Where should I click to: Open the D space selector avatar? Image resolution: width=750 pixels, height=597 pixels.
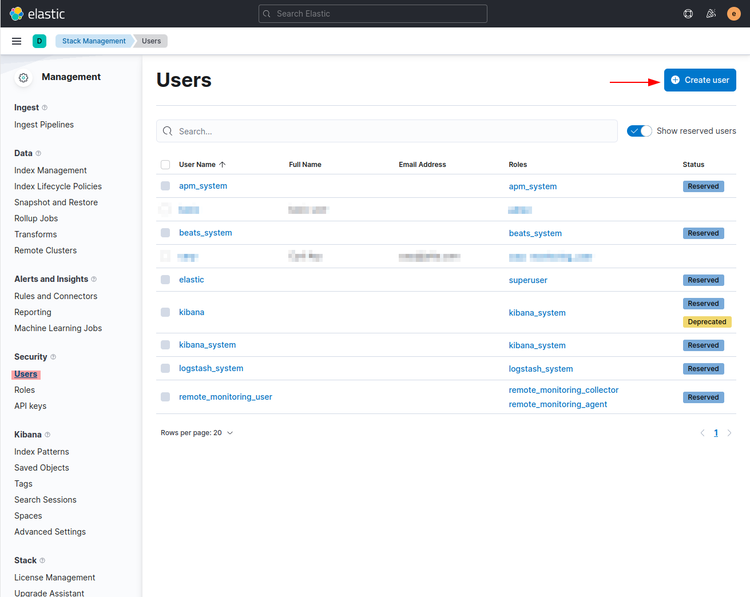point(39,41)
